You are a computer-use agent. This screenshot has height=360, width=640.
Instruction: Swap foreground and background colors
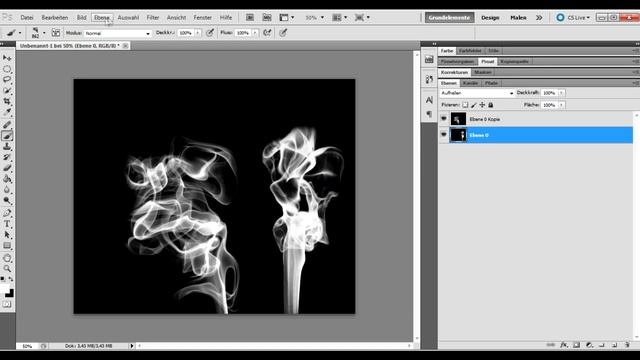(11, 279)
